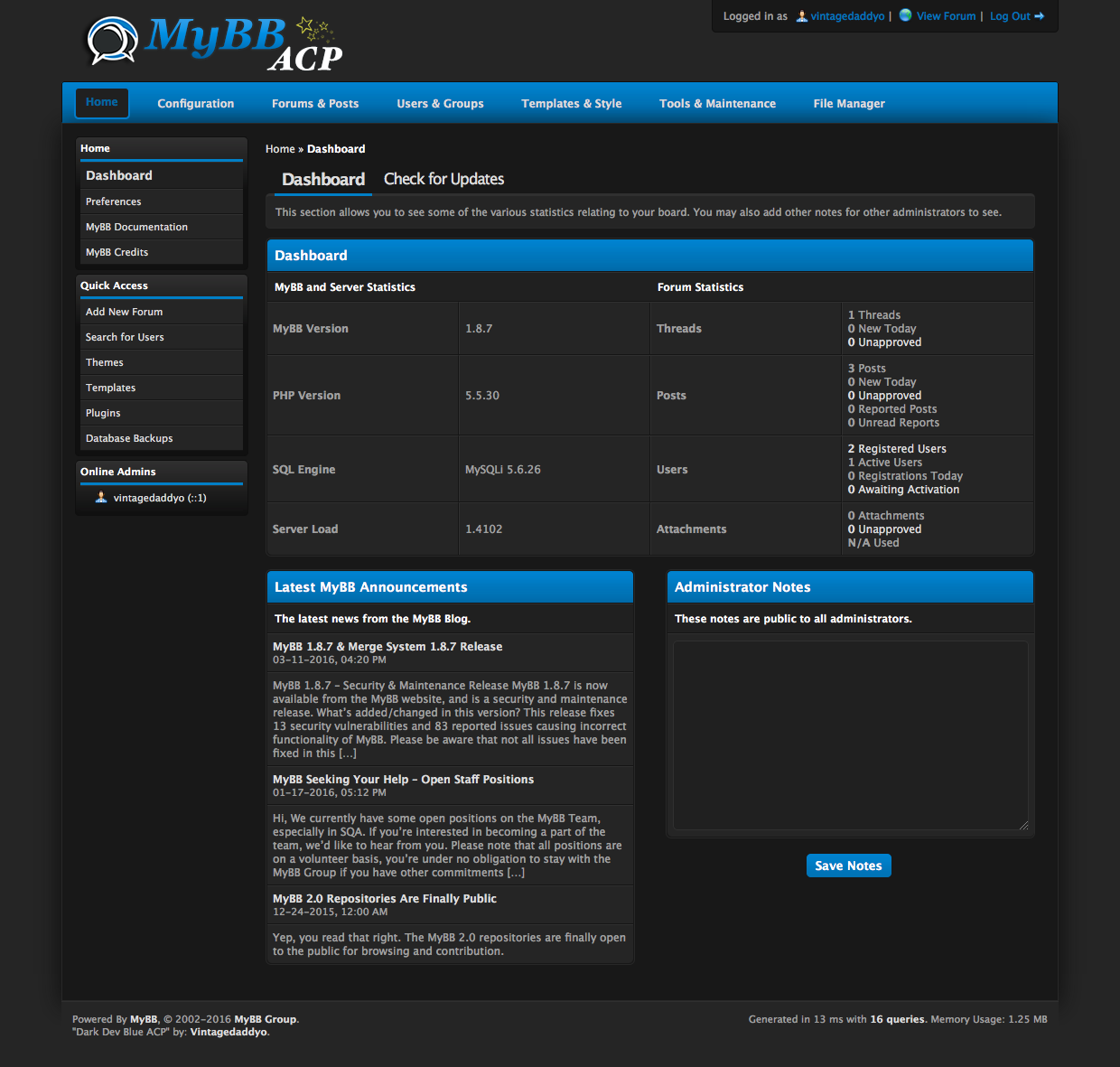Click the MyBB ACP logo
Image resolution: width=1120 pixels, height=1067 pixels.
tap(214, 42)
